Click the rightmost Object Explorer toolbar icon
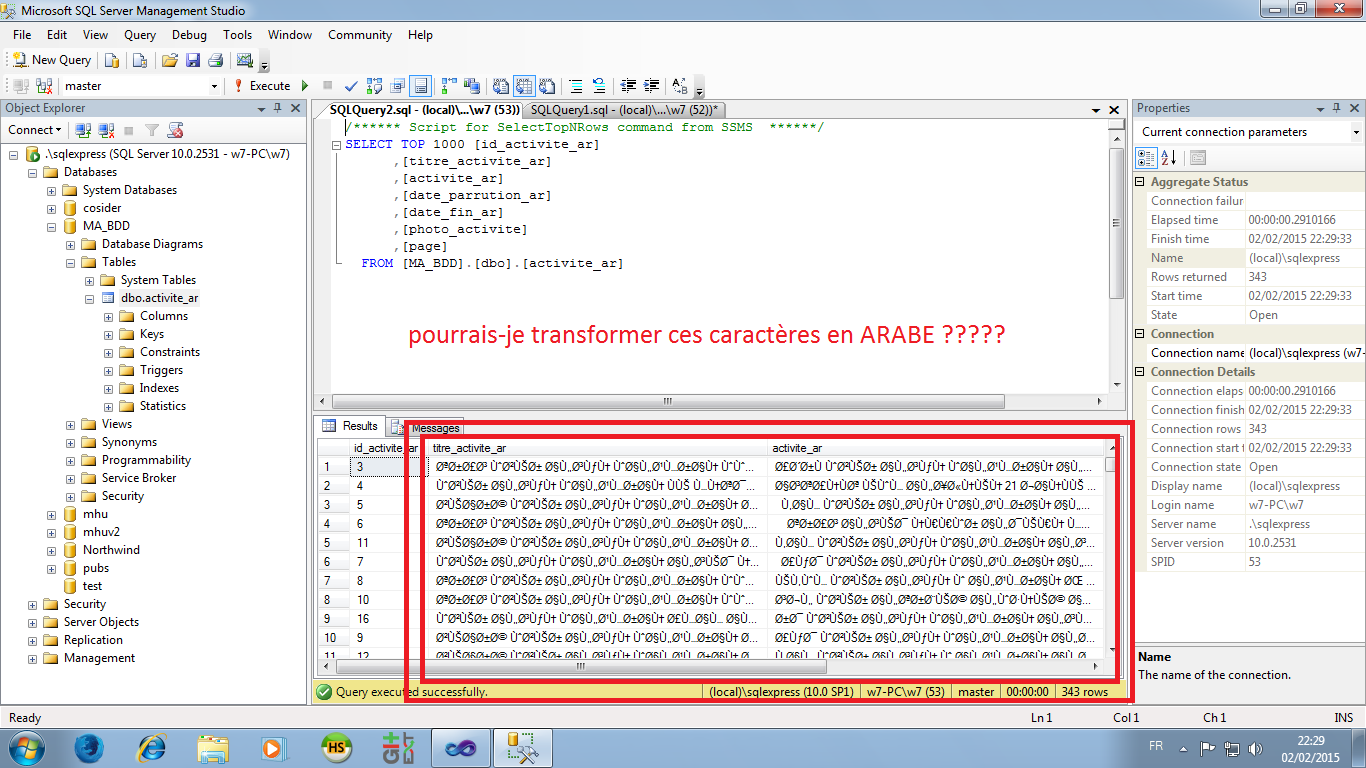1366x768 pixels. (x=175, y=130)
